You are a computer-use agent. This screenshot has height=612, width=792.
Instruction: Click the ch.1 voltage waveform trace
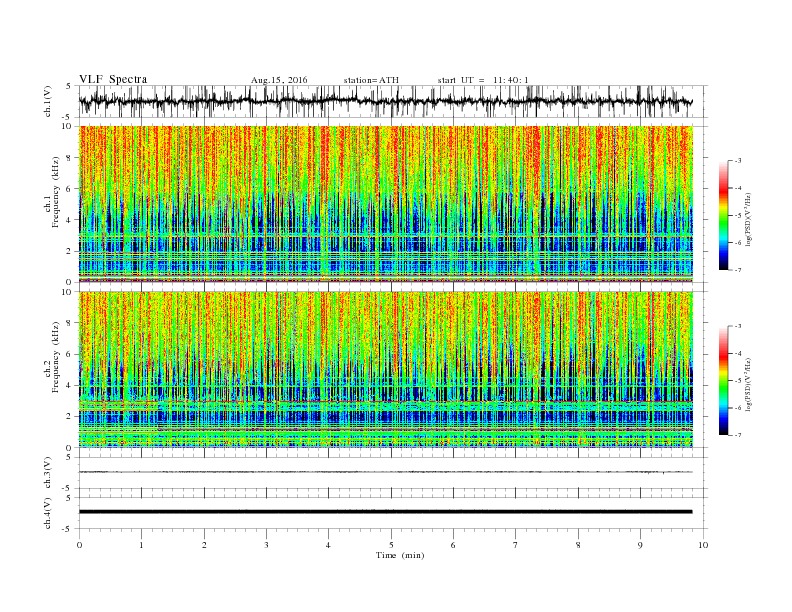[x=386, y=101]
